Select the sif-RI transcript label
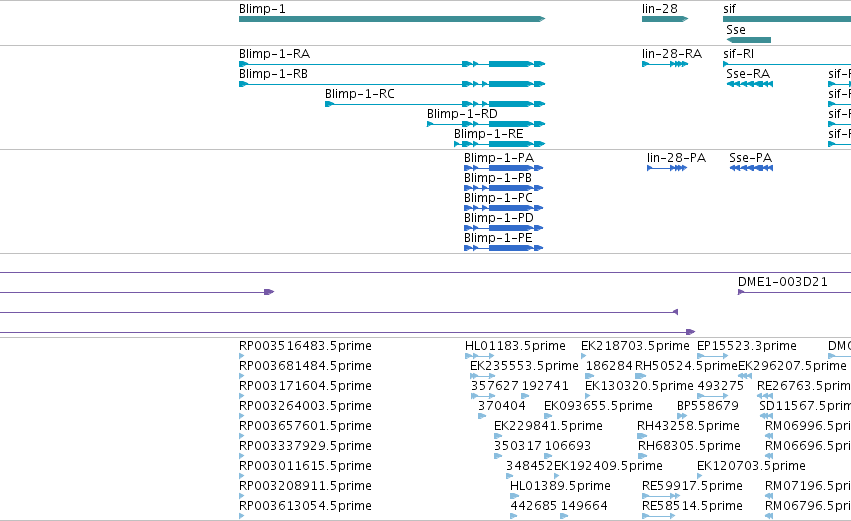 coord(738,54)
